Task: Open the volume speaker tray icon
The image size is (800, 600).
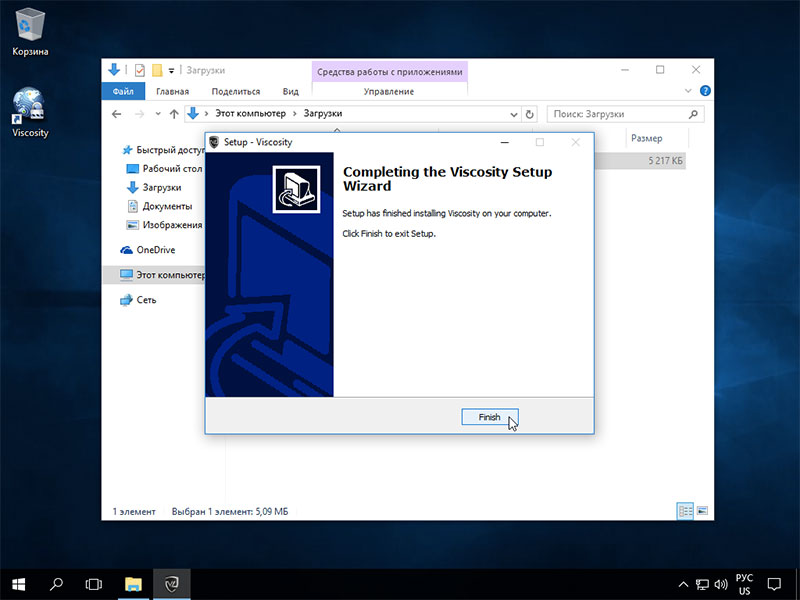Action: [721, 585]
